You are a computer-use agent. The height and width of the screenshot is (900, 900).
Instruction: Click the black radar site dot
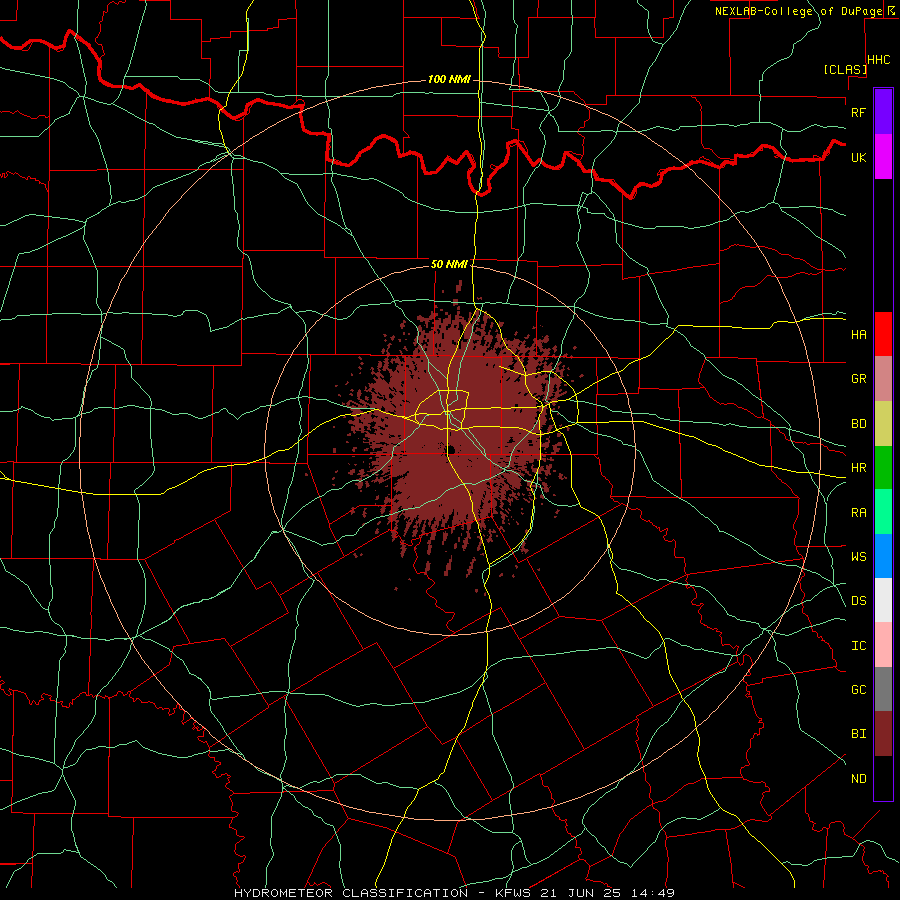coord(452,449)
